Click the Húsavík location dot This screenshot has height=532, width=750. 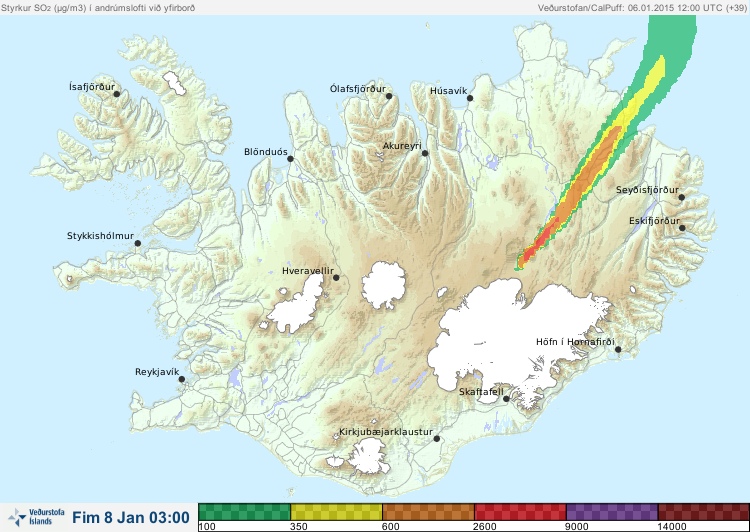[470, 98]
